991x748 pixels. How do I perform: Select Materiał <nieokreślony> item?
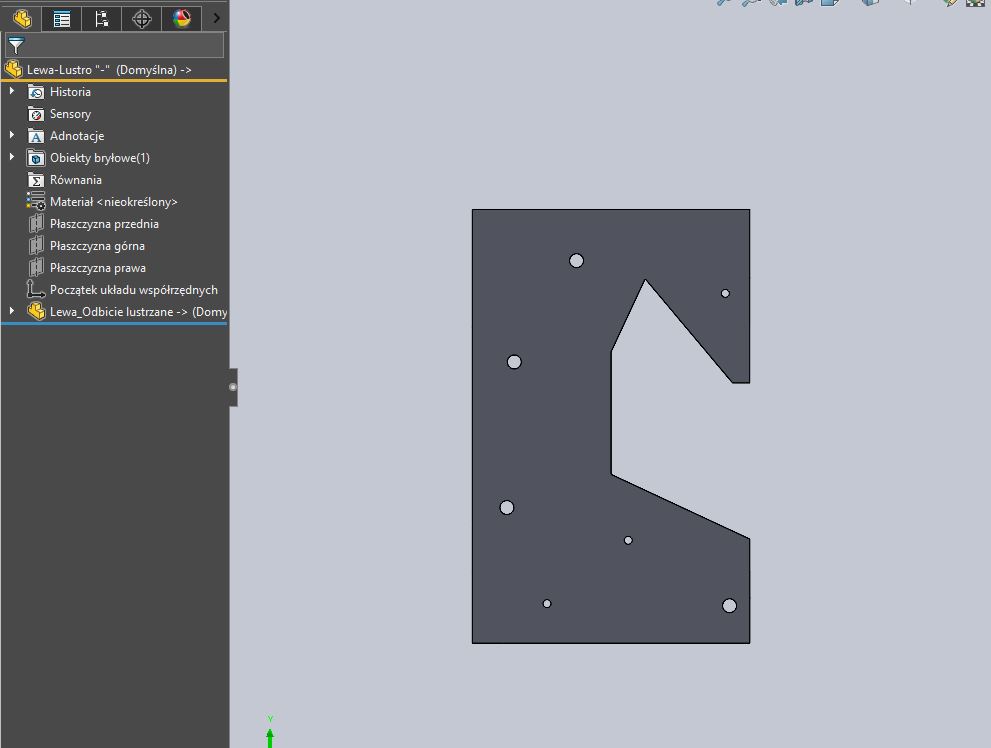click(x=113, y=202)
